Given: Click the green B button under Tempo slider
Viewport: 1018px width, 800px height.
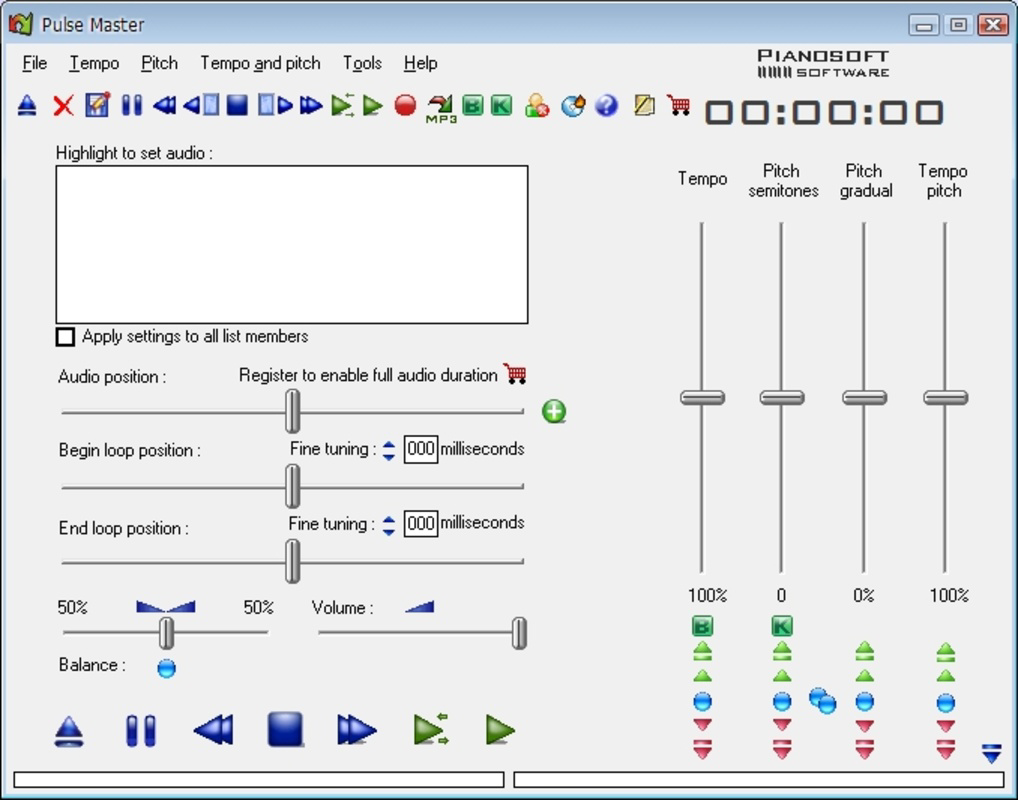Looking at the screenshot, I should 702,626.
